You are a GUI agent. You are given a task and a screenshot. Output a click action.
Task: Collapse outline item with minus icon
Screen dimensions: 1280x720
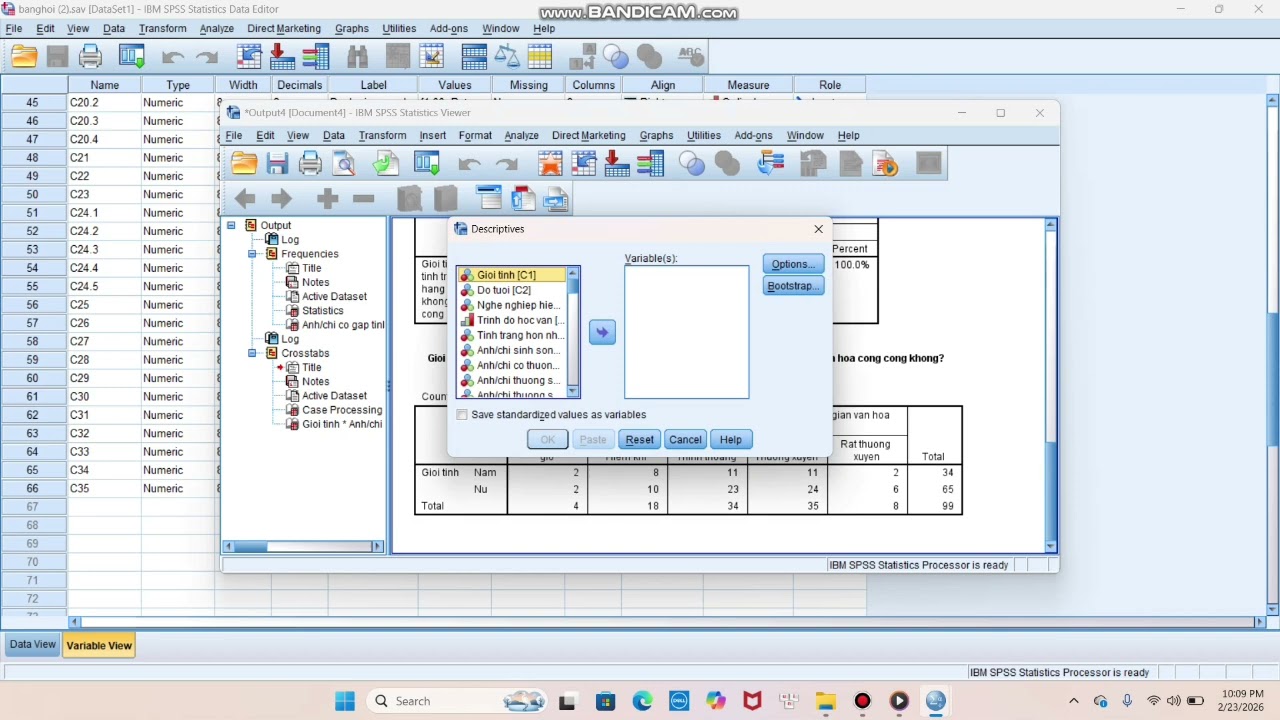[x=363, y=199]
